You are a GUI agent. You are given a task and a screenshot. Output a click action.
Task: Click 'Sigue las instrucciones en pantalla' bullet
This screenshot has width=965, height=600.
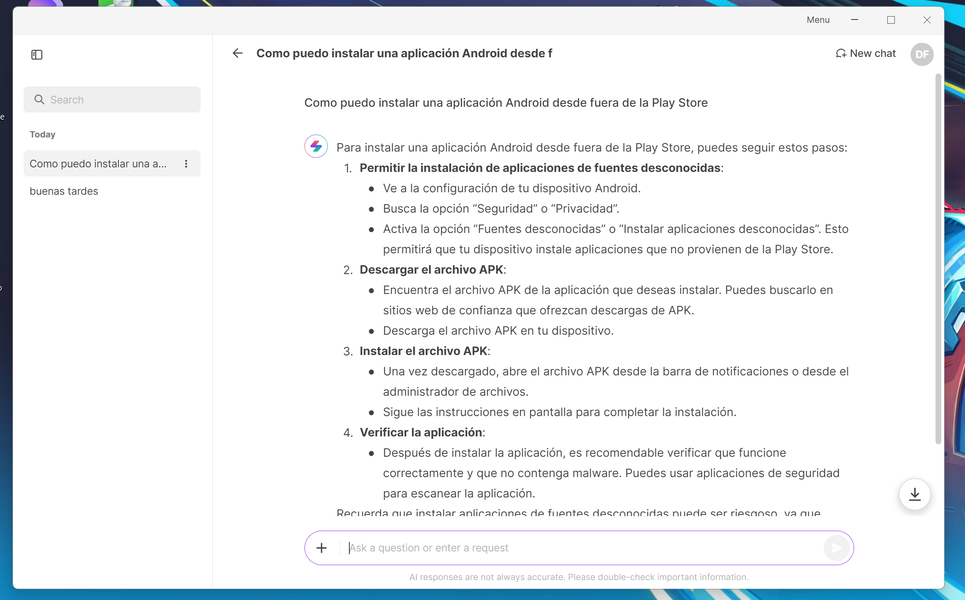click(559, 412)
